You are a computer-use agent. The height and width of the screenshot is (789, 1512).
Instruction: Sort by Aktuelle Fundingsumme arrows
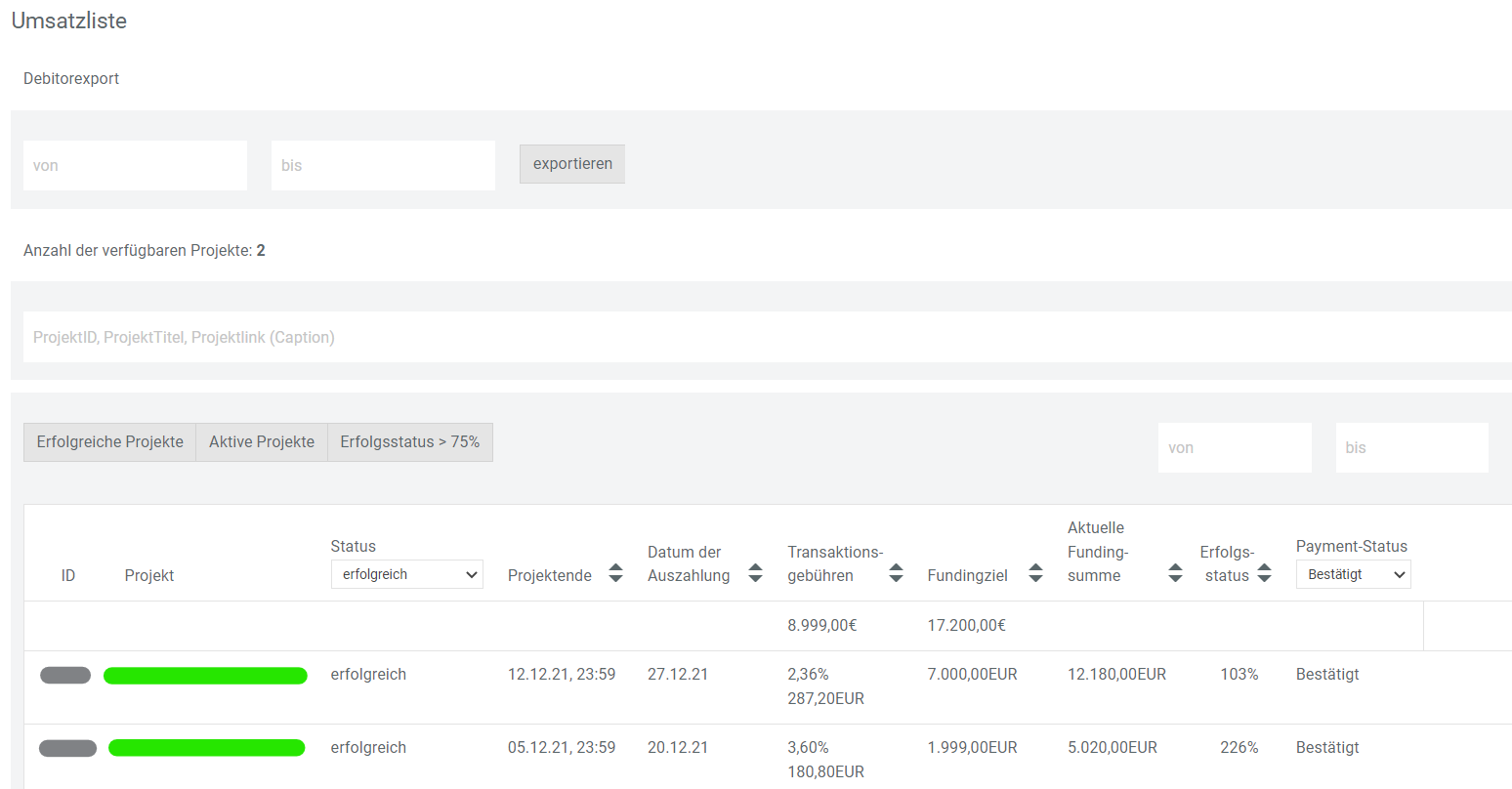[x=1175, y=573]
